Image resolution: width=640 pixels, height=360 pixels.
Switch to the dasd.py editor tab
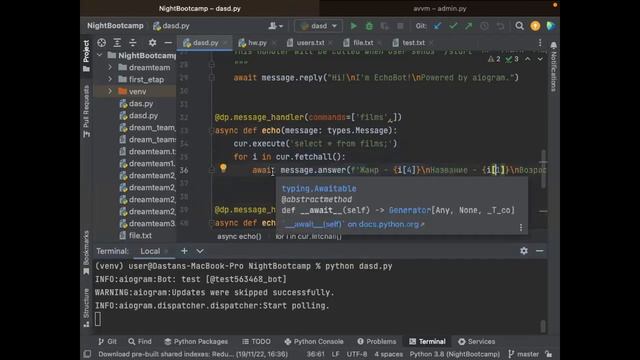pos(204,42)
